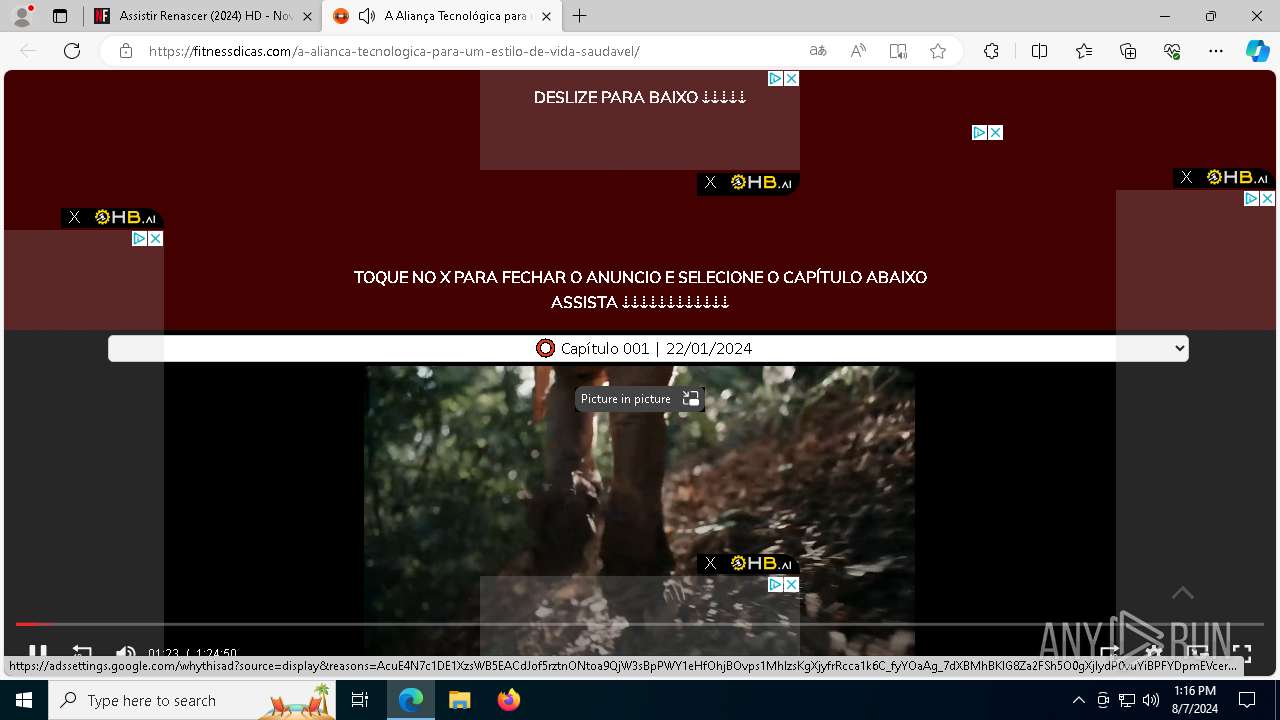The image size is (1280, 720).
Task: Refresh the current page
Action: (x=72, y=51)
